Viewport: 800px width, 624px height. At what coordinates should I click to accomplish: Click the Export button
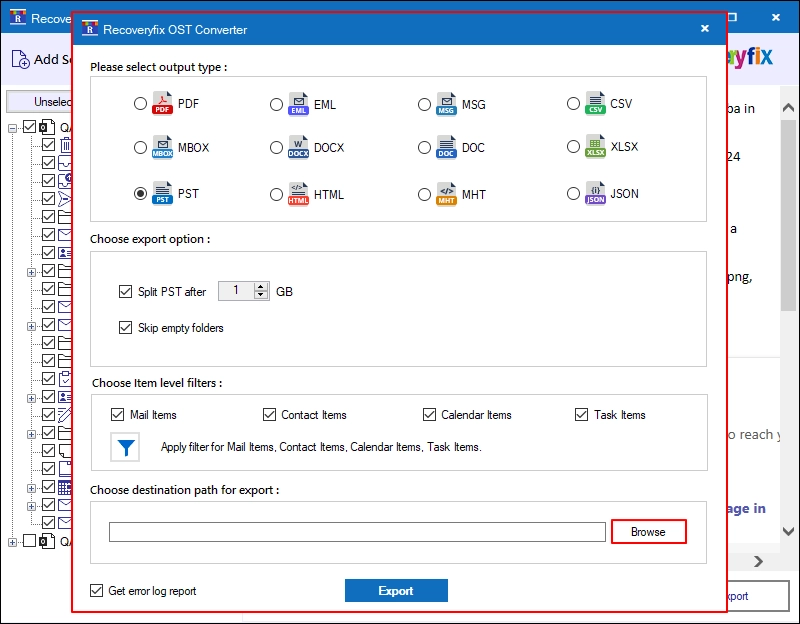[x=396, y=590]
